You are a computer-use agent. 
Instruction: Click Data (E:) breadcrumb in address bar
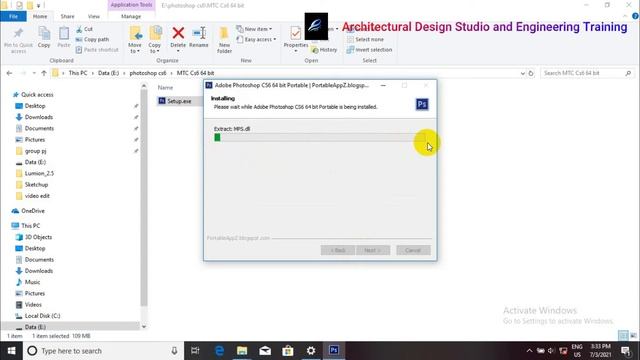pos(108,73)
